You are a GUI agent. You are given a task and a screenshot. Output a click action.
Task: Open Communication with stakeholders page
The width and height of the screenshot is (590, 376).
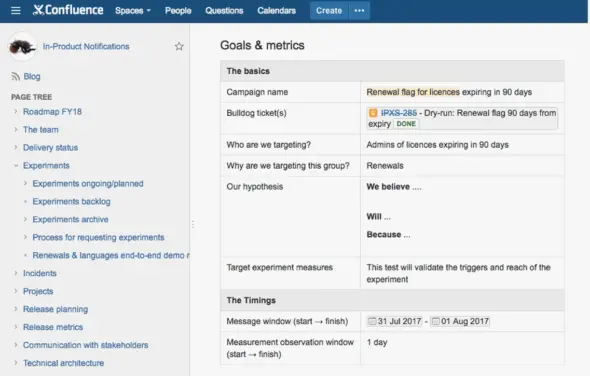[x=86, y=345]
